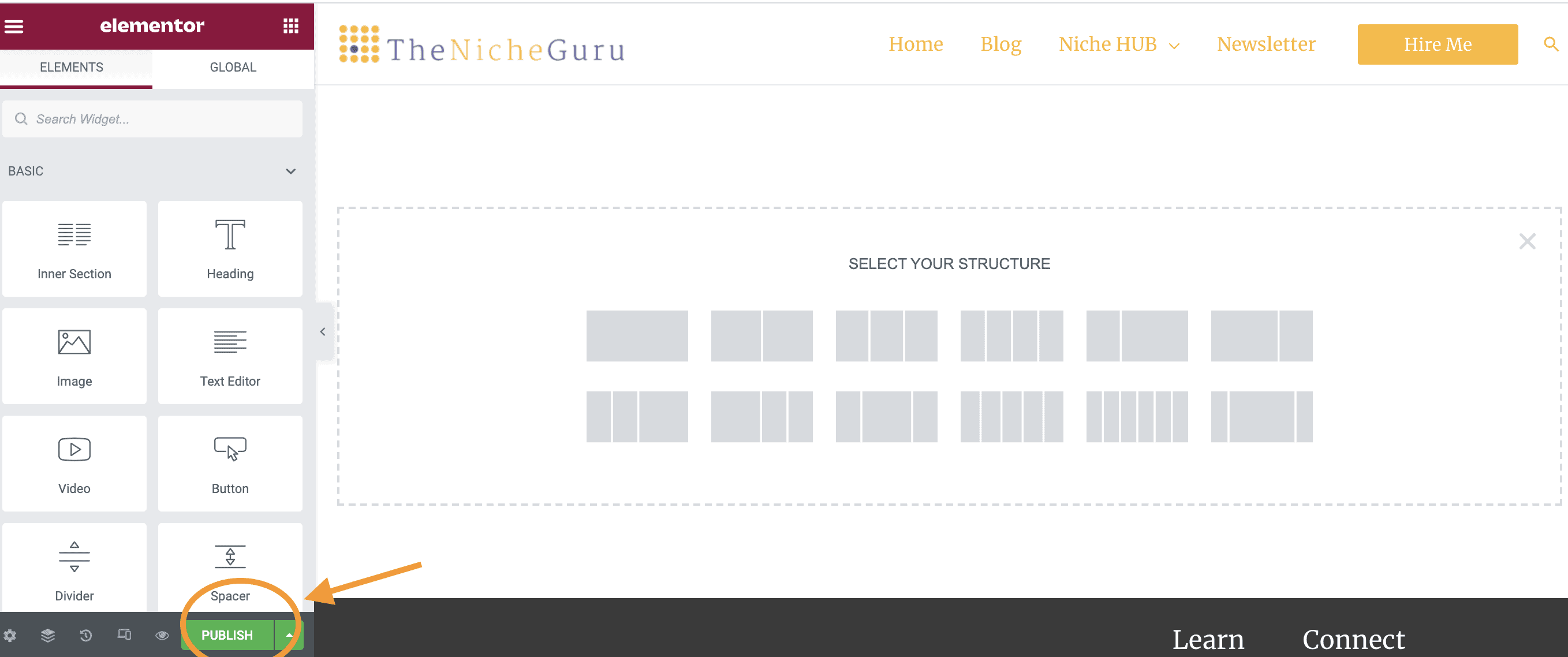Open the Elementor hamburger menu

click(14, 26)
